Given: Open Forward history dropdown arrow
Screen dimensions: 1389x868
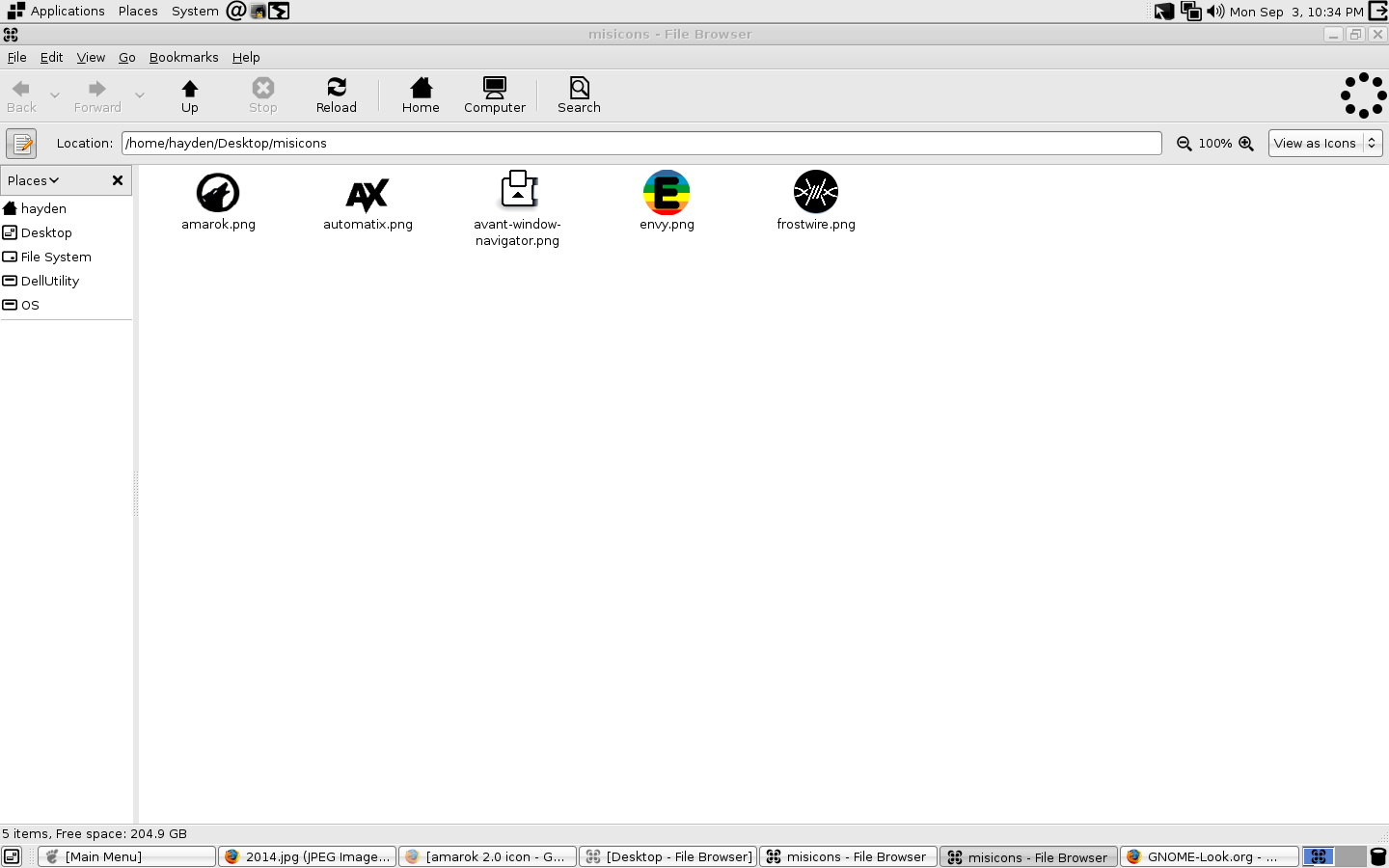Looking at the screenshot, I should [140, 95].
